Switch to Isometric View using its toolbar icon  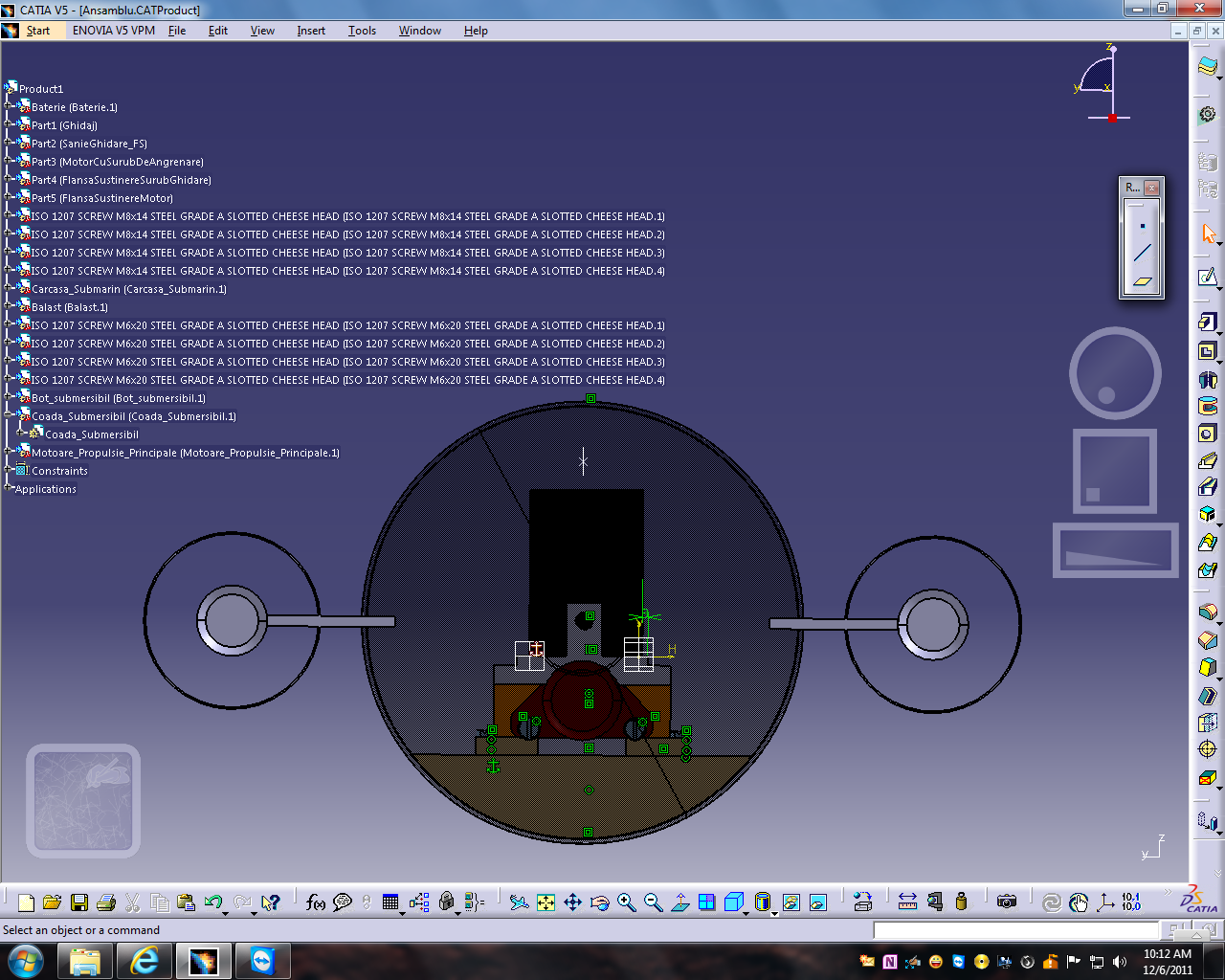pos(733,902)
